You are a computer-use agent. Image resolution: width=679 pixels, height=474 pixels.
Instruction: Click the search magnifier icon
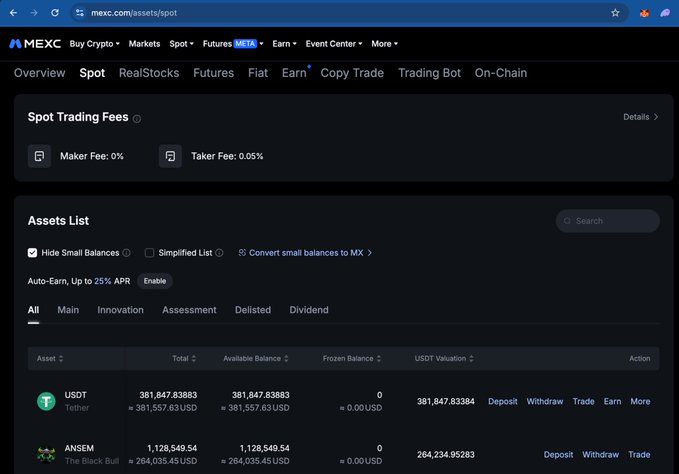[x=567, y=221]
